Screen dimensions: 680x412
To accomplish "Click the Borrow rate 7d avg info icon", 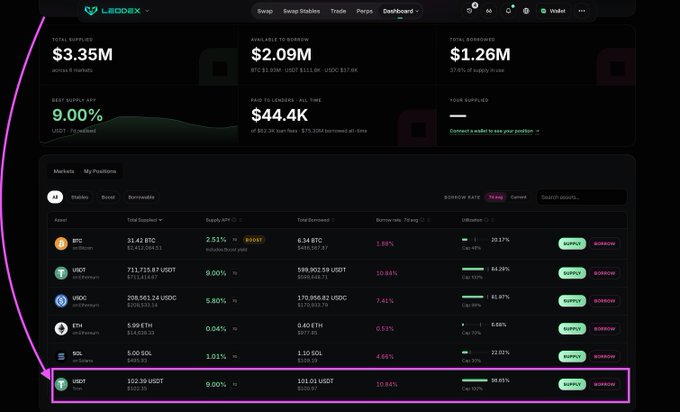I will click(422, 220).
